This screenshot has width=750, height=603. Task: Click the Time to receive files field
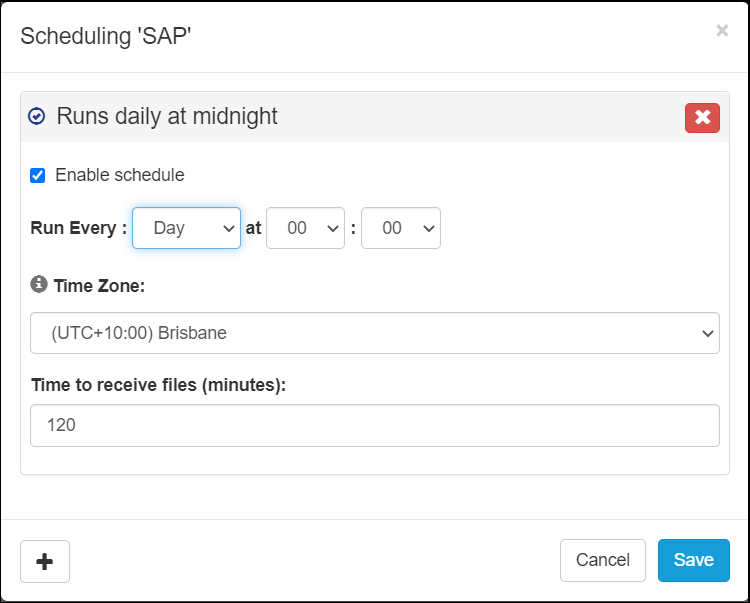(375, 425)
